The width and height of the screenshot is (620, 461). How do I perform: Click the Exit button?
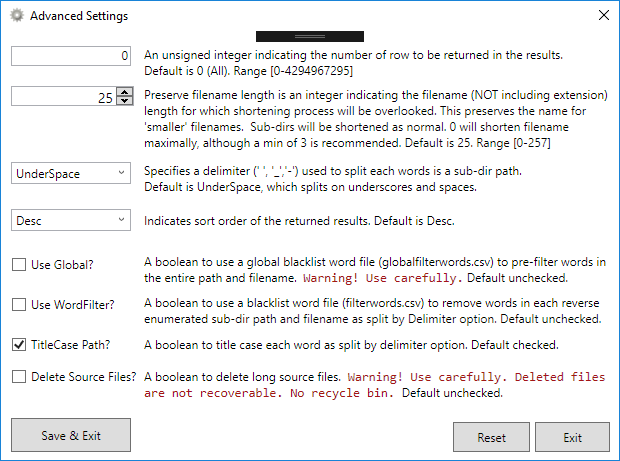573,437
